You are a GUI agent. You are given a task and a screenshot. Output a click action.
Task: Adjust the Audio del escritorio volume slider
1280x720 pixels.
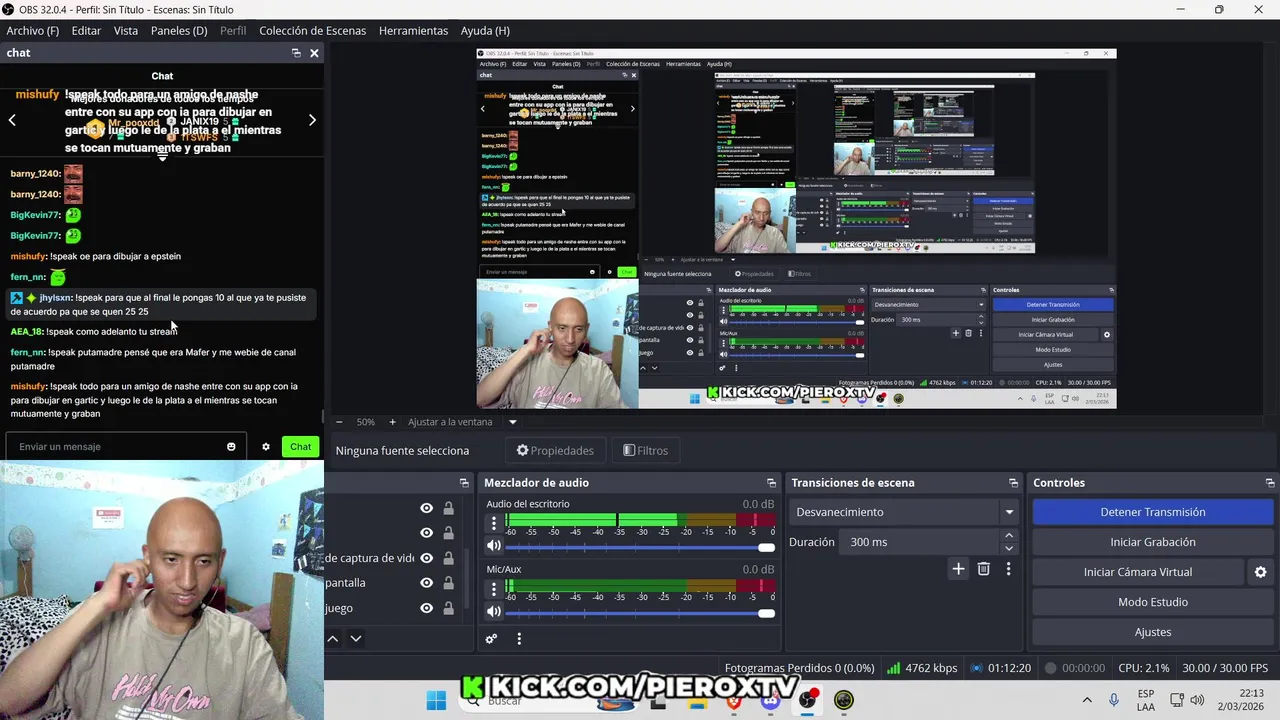coord(640,547)
